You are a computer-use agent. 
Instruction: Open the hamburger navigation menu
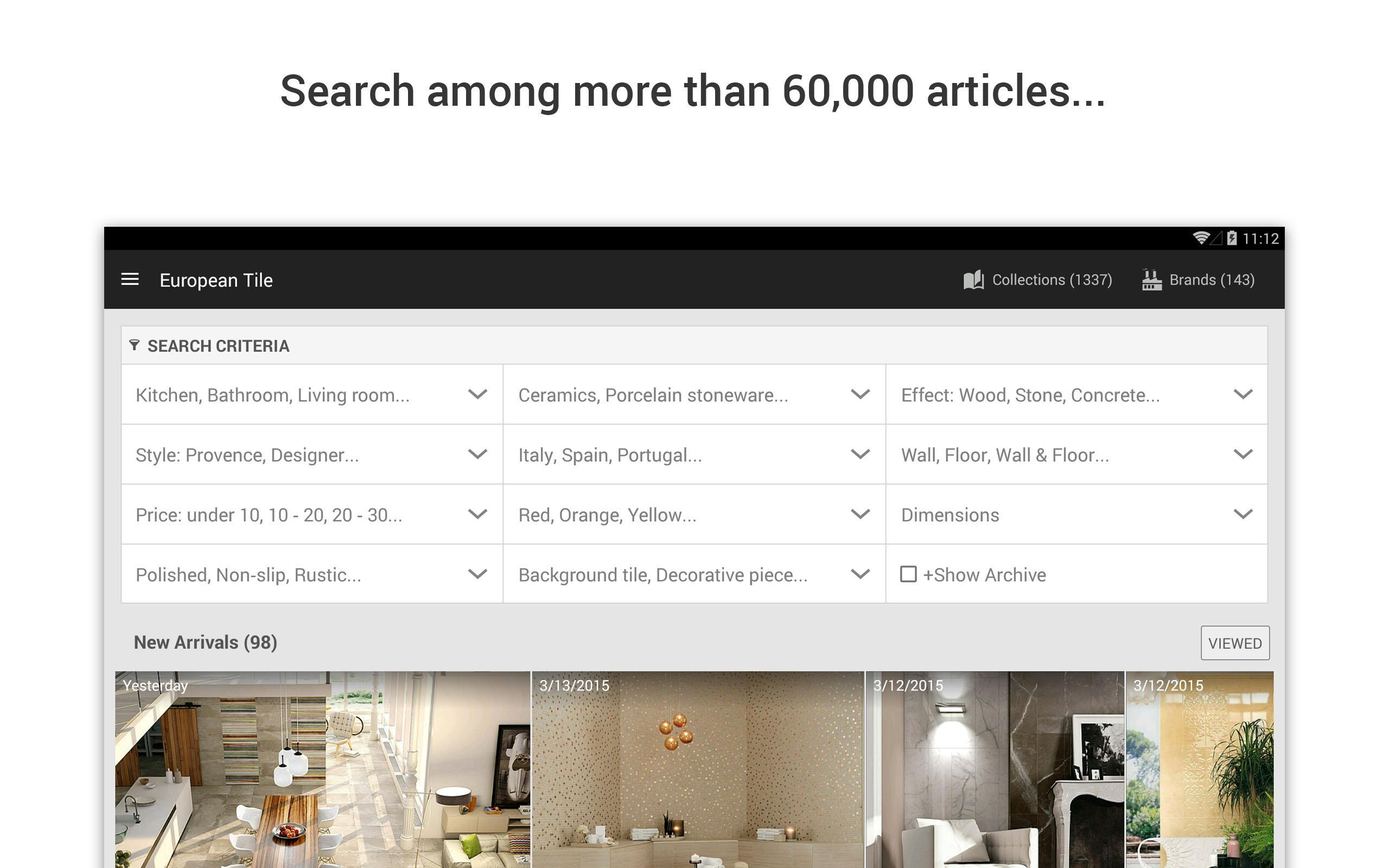pos(130,279)
